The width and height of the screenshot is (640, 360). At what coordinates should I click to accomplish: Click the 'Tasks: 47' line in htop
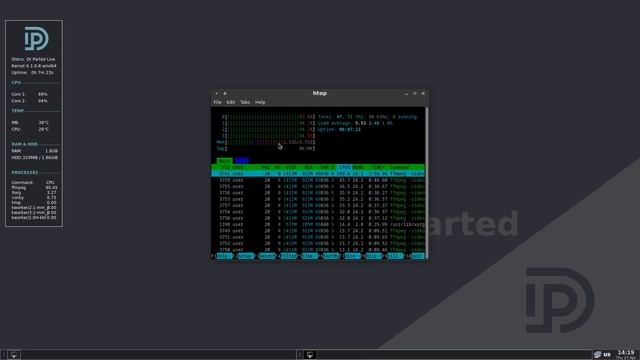point(367,117)
